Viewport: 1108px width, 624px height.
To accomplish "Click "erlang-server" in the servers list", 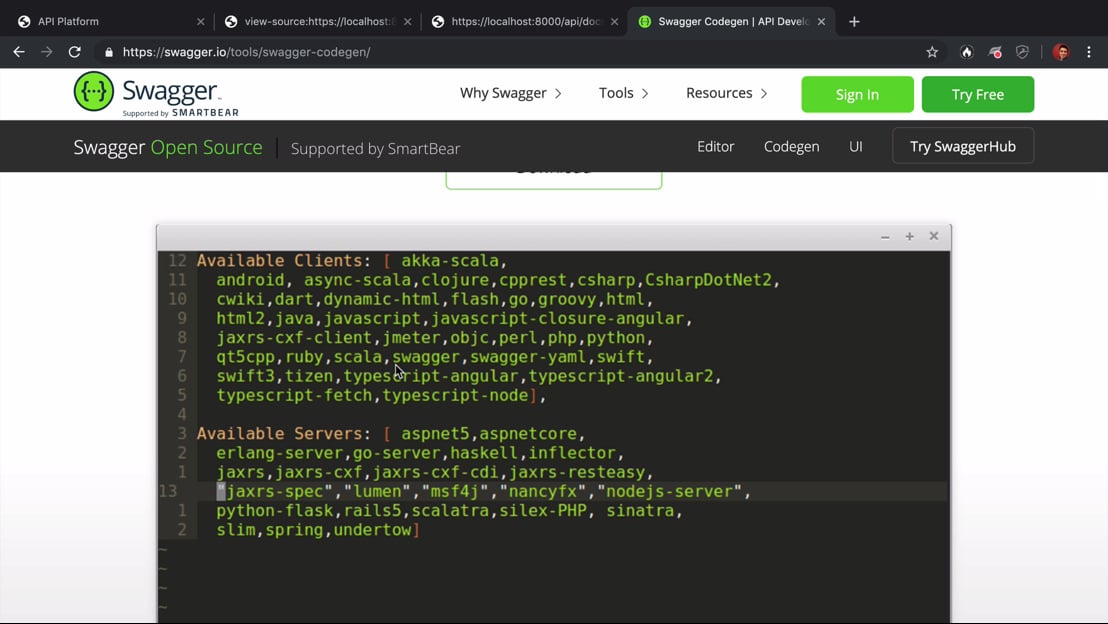I will 279,452.
